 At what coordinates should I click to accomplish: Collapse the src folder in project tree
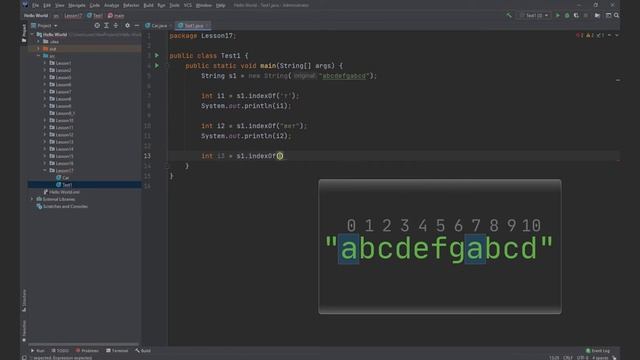click(39, 56)
